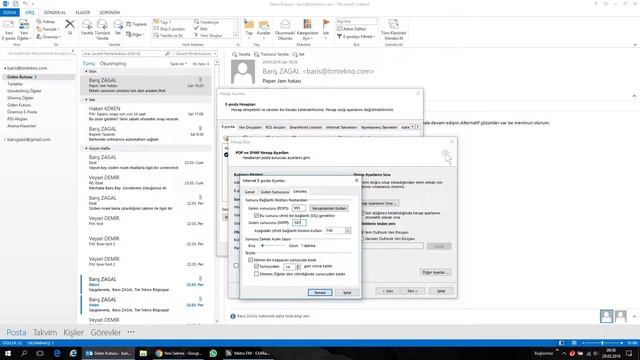Click İptal in Internet E-posta Ayarları dialog
Viewport: 640px width, 360px height.
(x=347, y=292)
